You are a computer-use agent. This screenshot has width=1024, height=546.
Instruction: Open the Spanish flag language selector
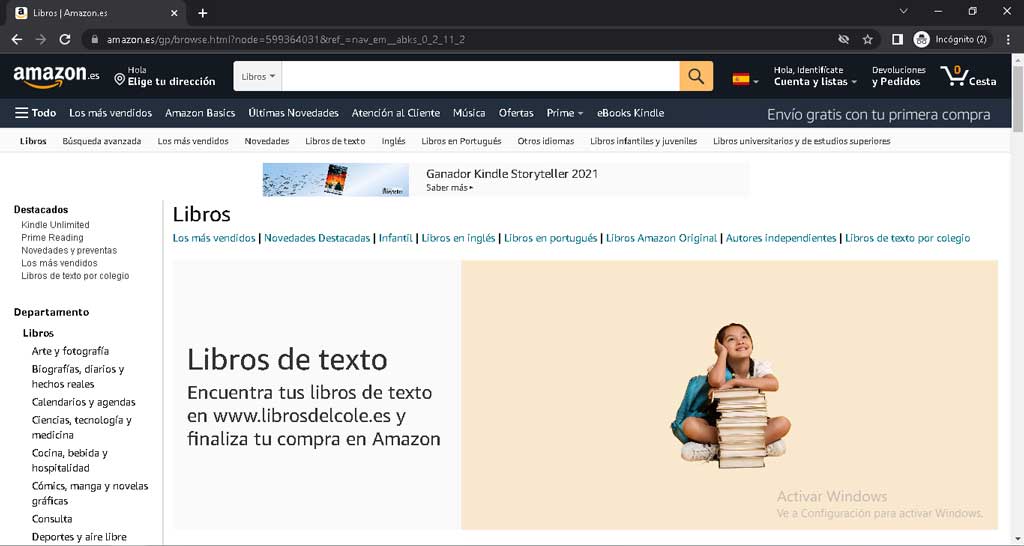coord(745,78)
